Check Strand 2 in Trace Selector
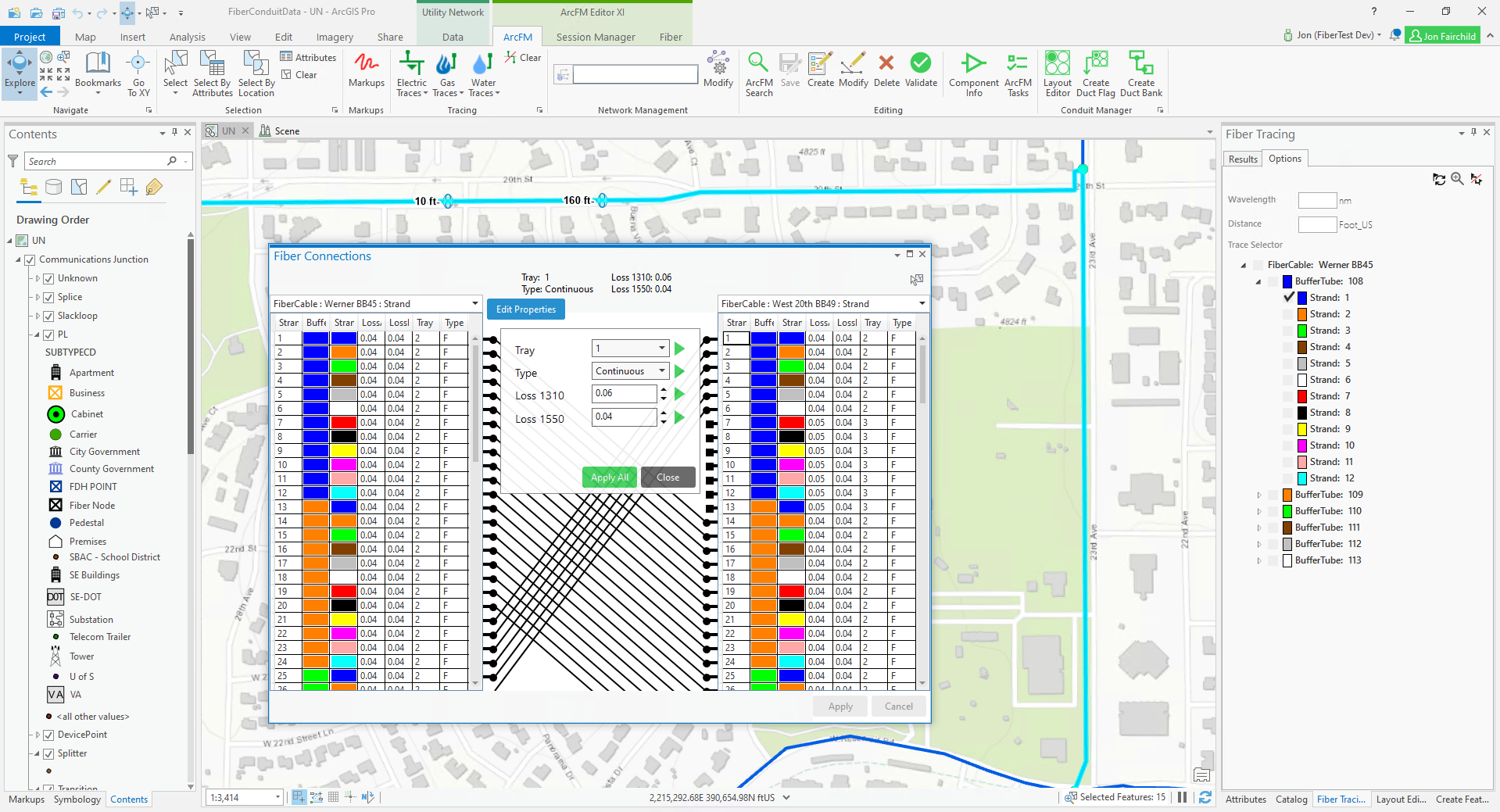The image size is (1500, 812). click(x=1289, y=314)
